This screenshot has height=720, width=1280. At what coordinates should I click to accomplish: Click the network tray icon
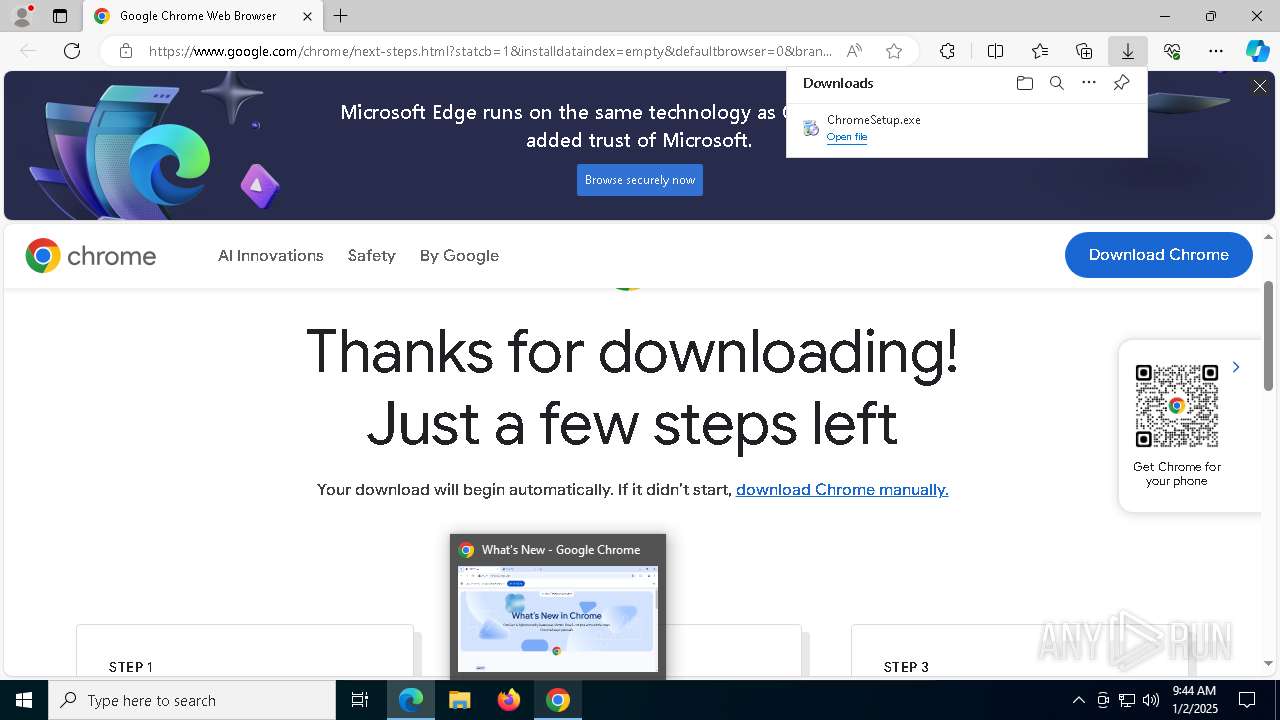click(1127, 700)
